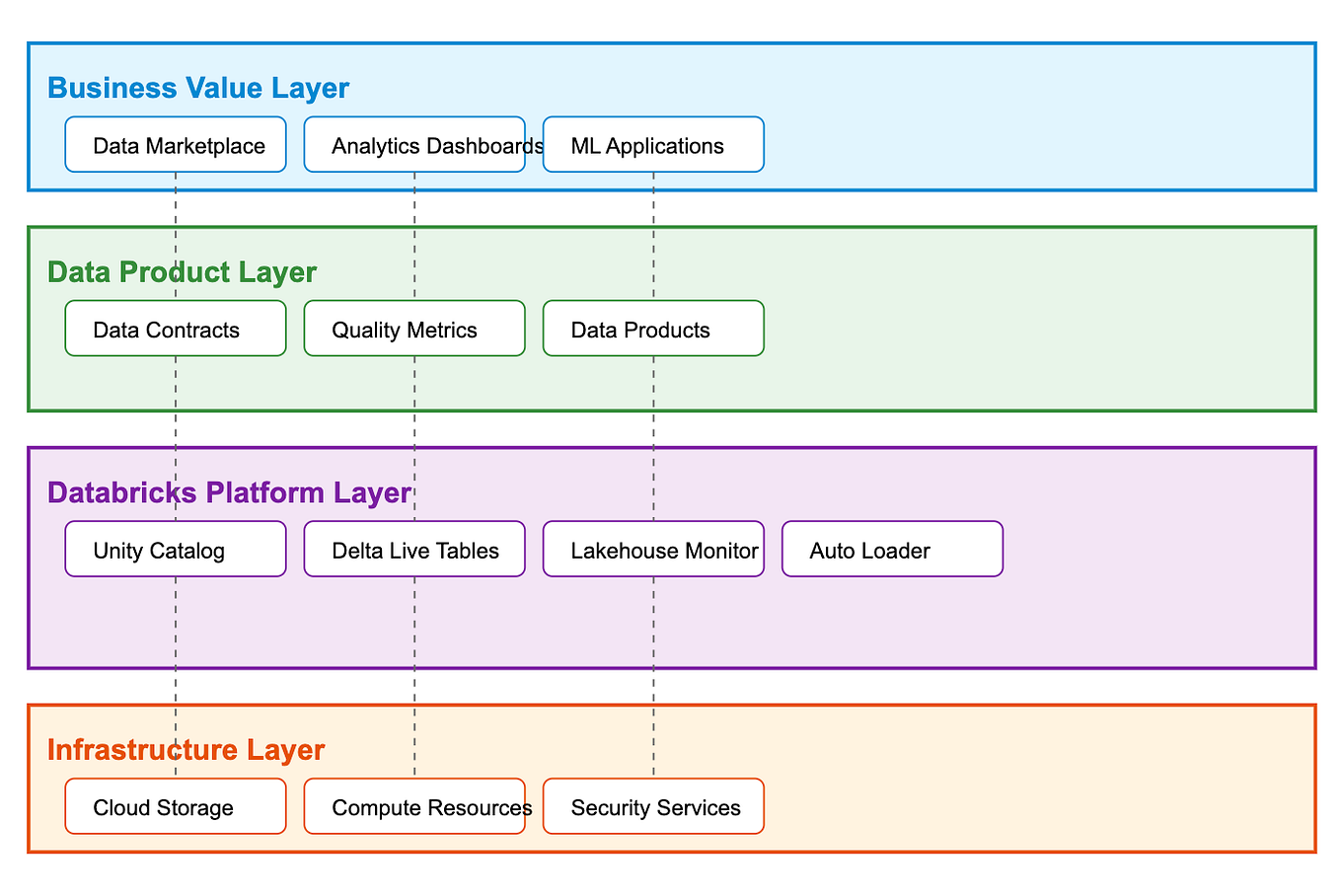The width and height of the screenshot is (1340, 896).
Task: Select the Delta Live Tables box
Action: click(414, 550)
